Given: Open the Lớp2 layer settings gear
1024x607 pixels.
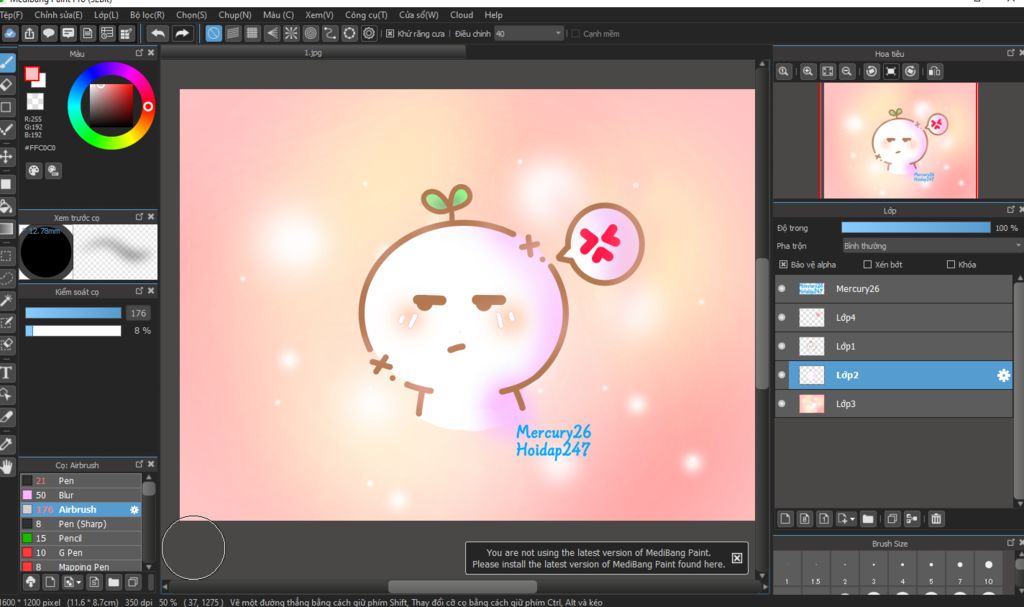Looking at the screenshot, I should tap(1003, 375).
